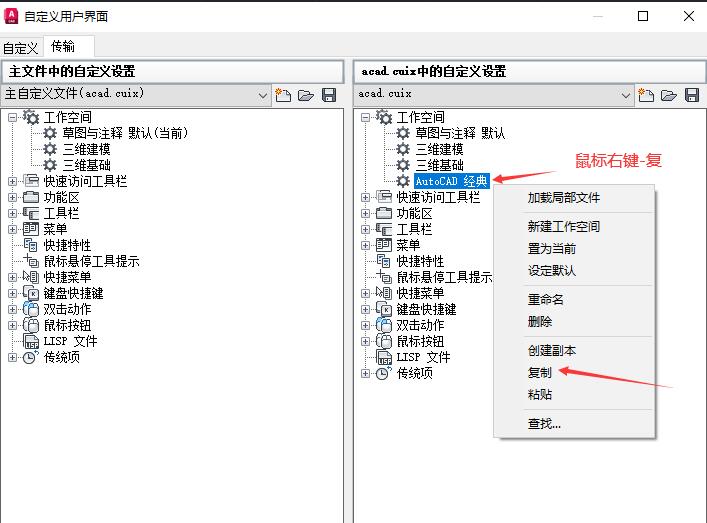Click new customization file icon in right pane

pos(646,95)
